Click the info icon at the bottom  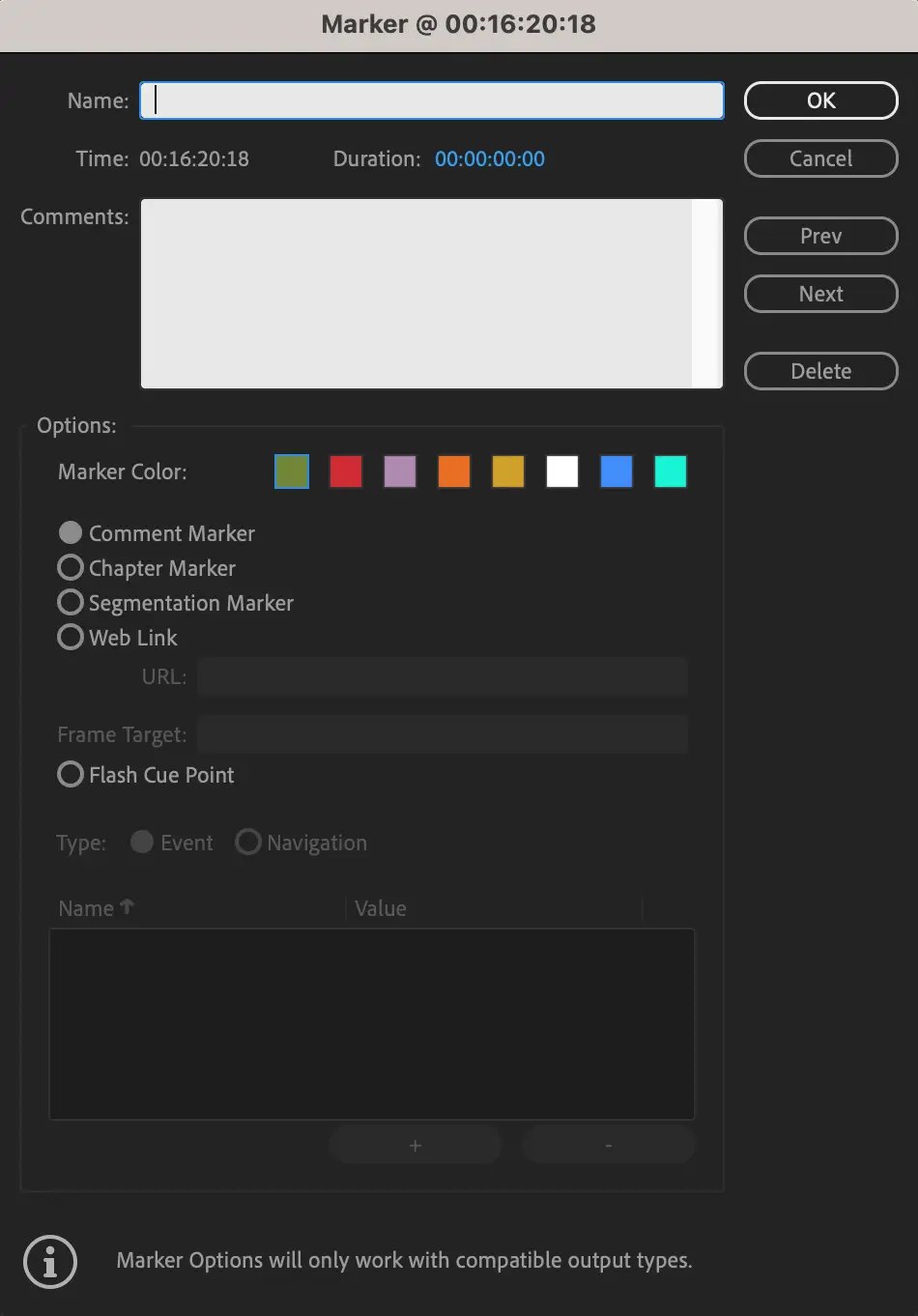pos(50,1261)
